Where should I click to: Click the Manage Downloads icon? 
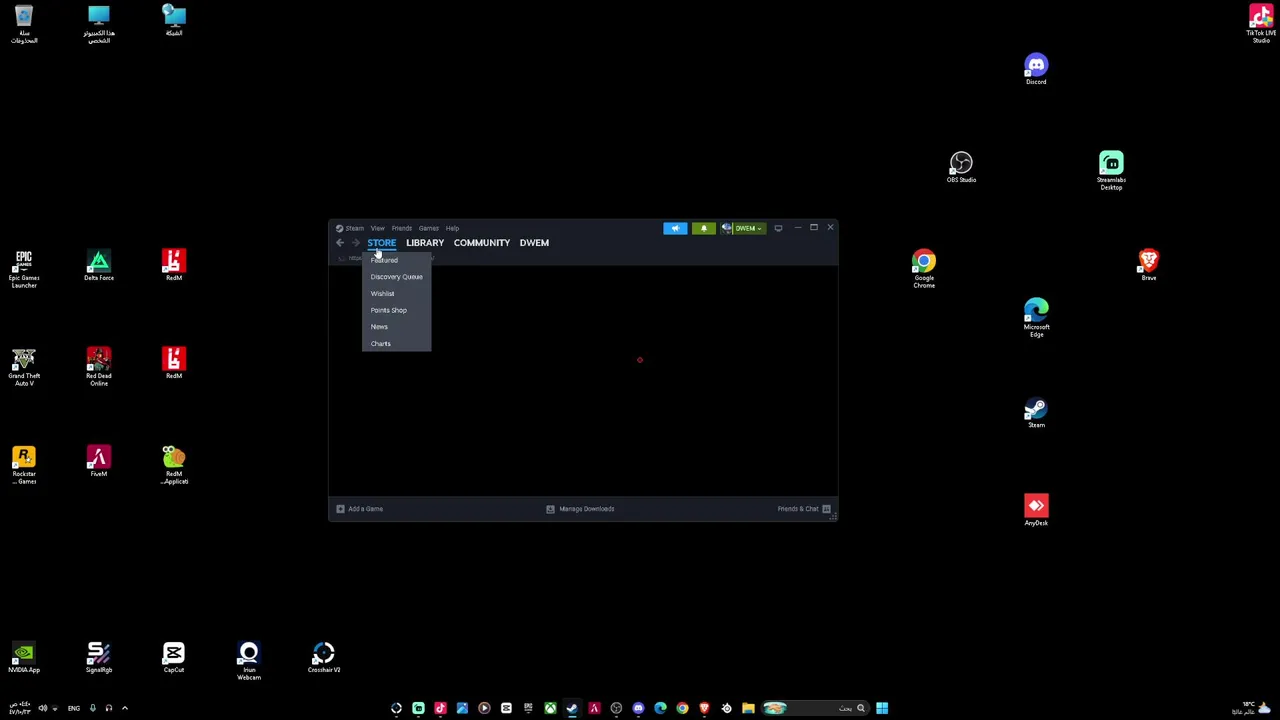pos(550,509)
